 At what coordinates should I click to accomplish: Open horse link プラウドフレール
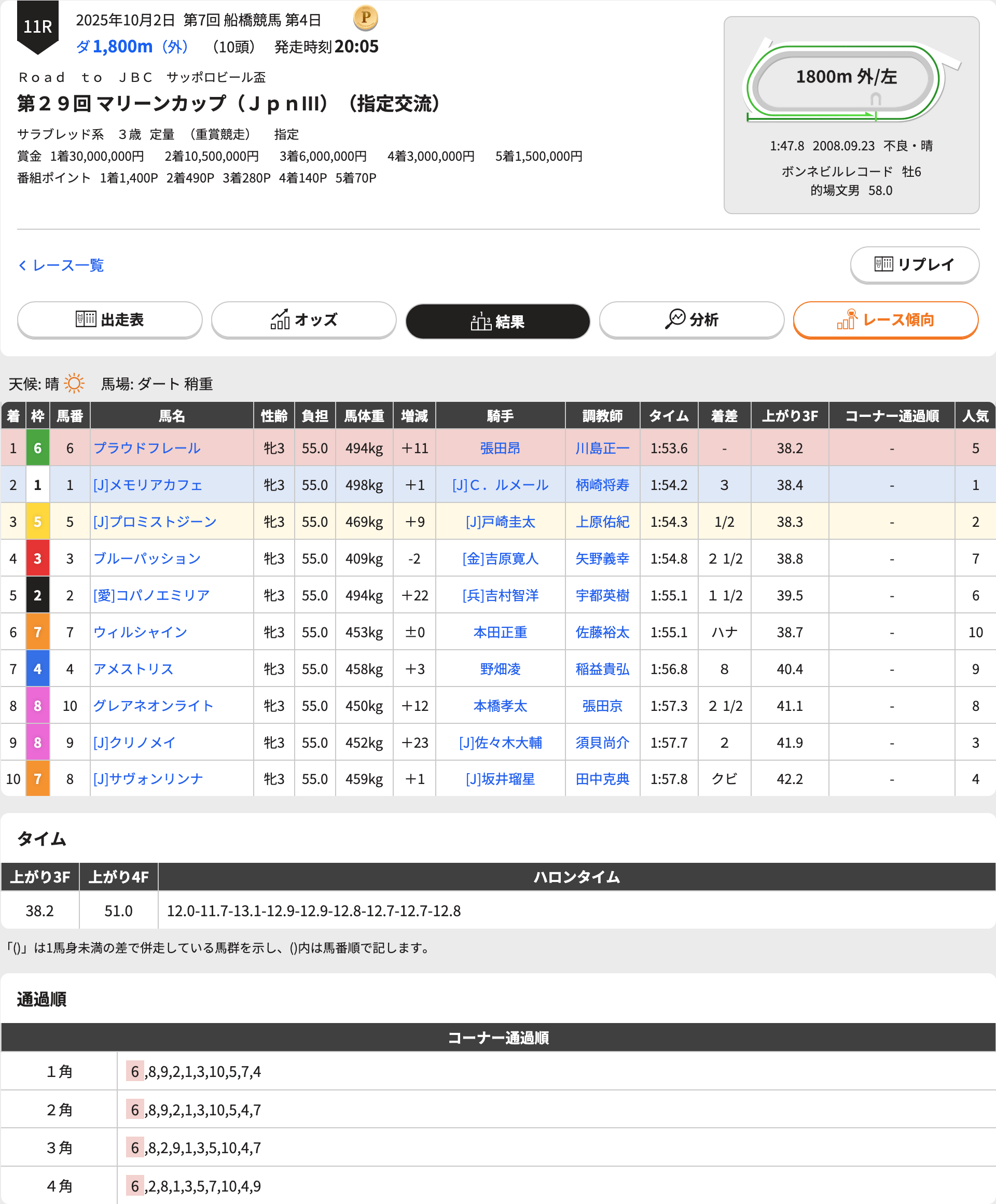[x=147, y=448]
